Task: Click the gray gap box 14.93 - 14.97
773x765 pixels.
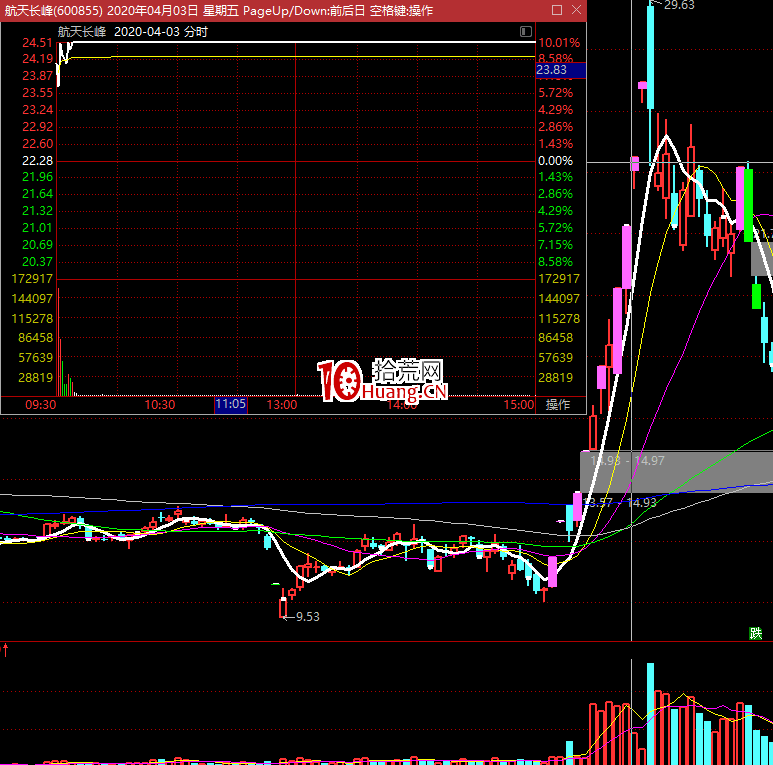Action: click(x=677, y=471)
